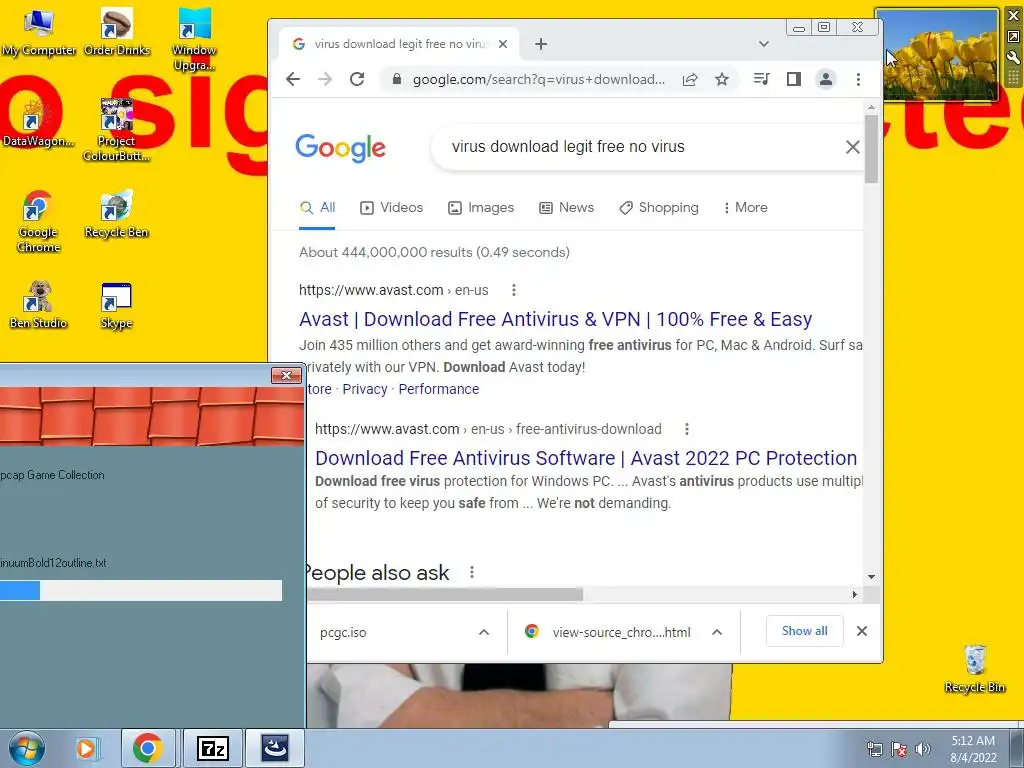Switch to News search tab
Viewport: 1024px width, 768px height.
tap(566, 208)
